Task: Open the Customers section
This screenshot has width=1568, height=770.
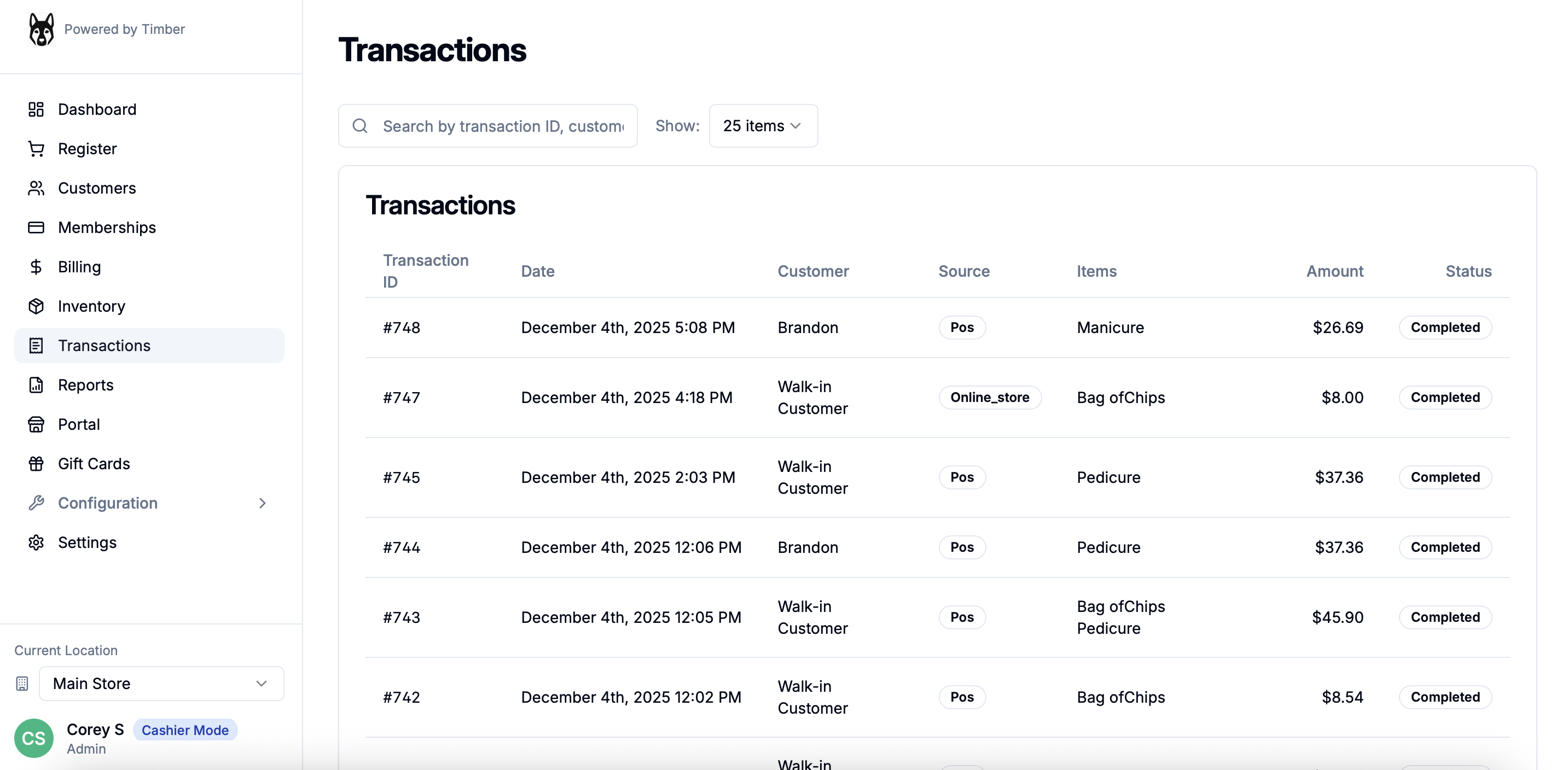Action: (x=97, y=188)
